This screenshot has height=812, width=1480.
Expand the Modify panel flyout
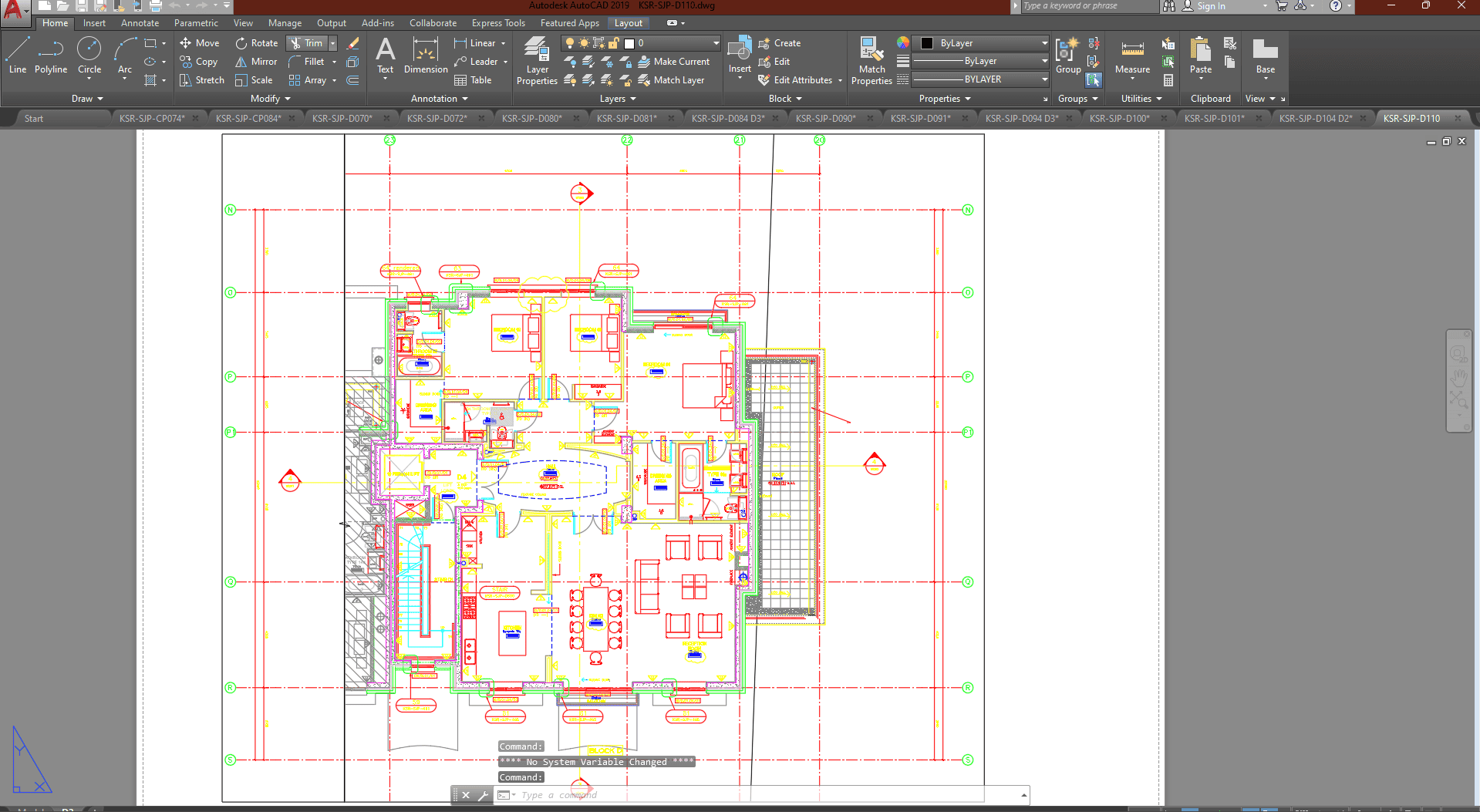(x=271, y=99)
